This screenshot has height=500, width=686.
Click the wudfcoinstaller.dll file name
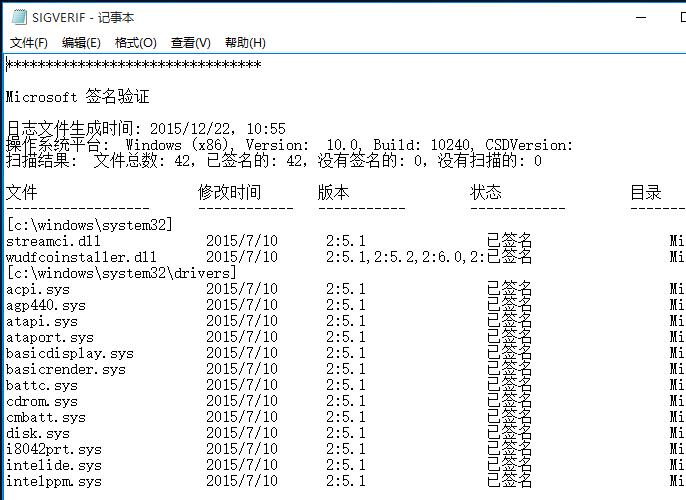(81, 257)
